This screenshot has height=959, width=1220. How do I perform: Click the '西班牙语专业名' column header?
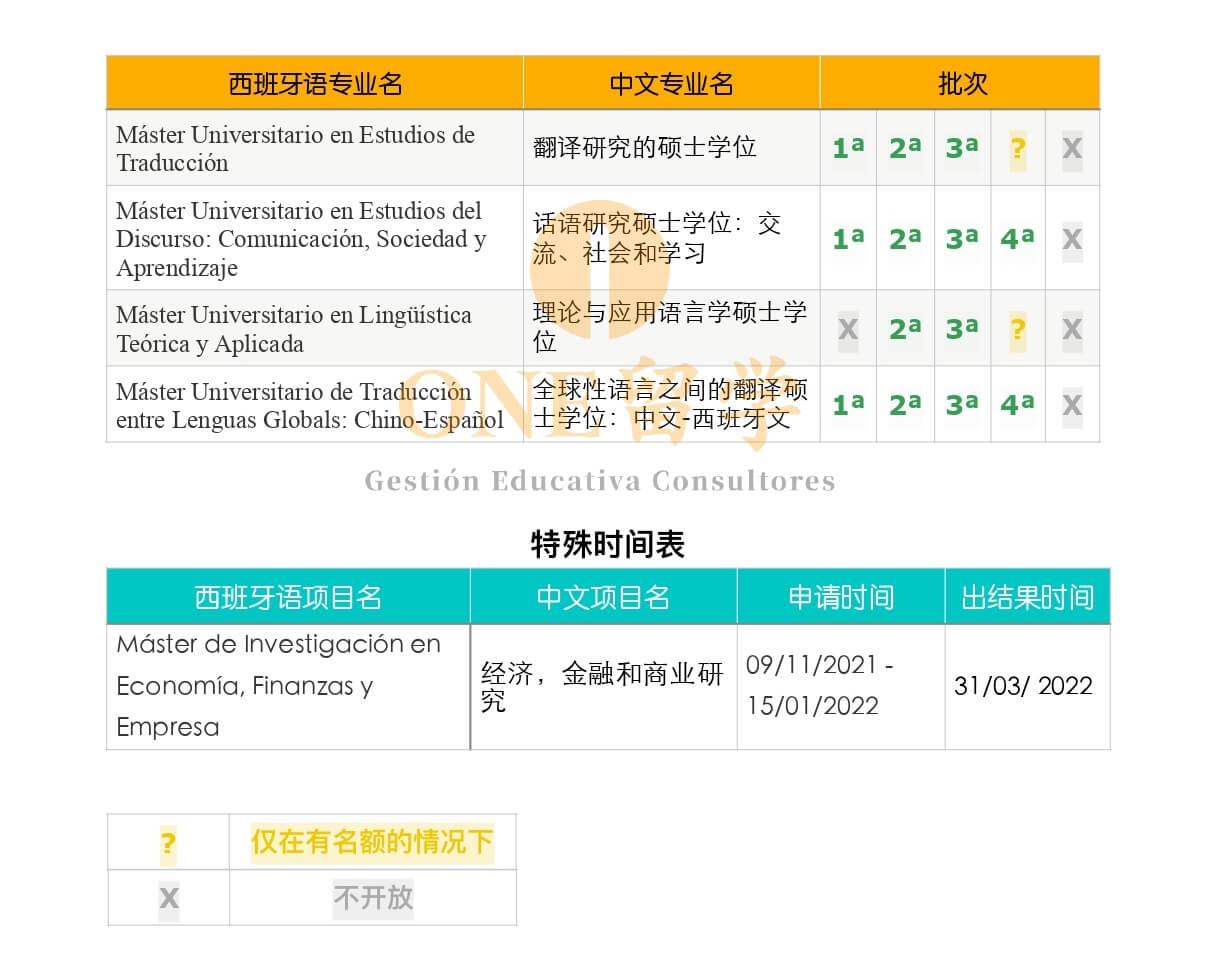pos(315,84)
